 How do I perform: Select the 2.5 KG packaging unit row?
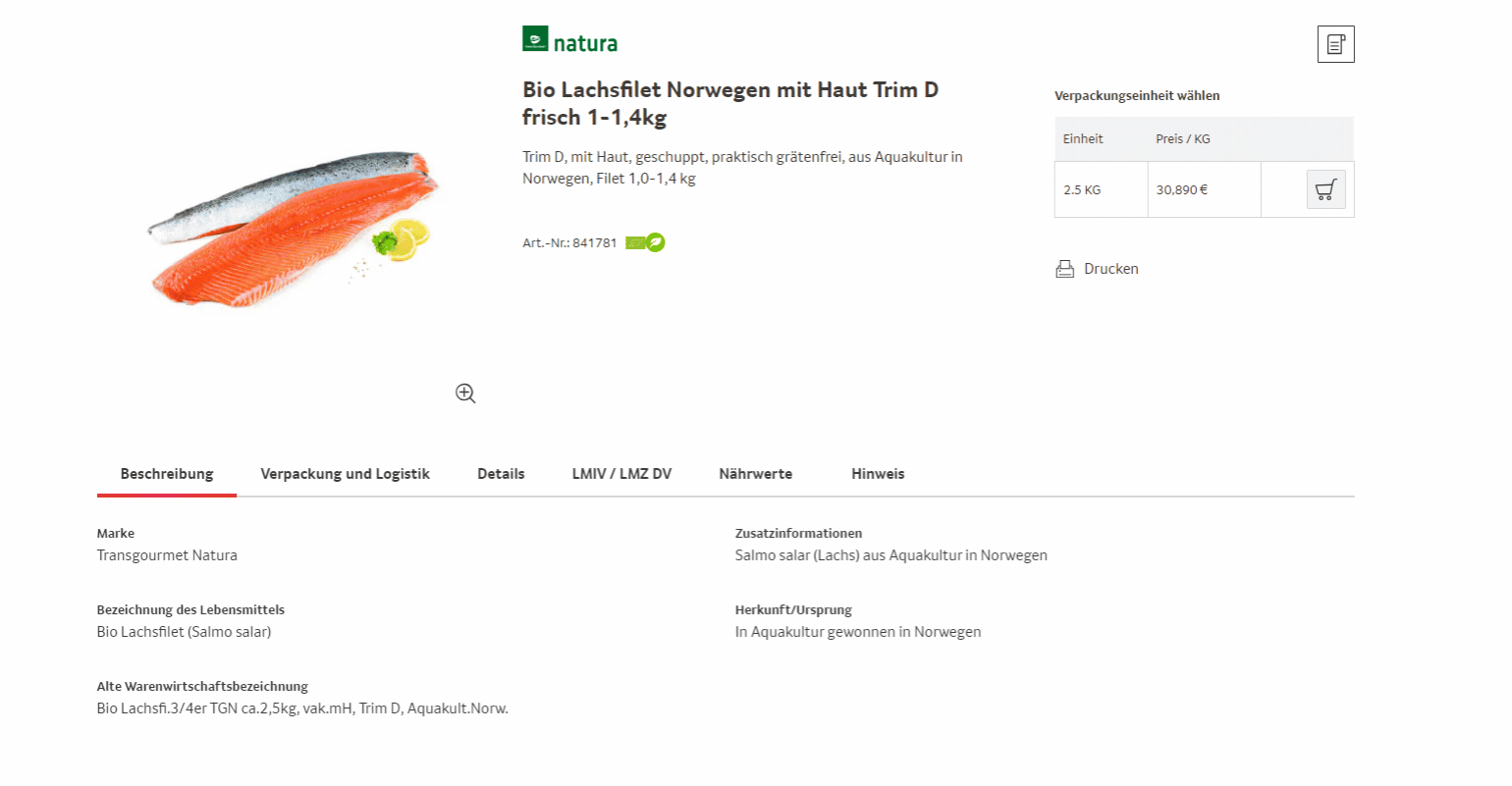[1205, 189]
